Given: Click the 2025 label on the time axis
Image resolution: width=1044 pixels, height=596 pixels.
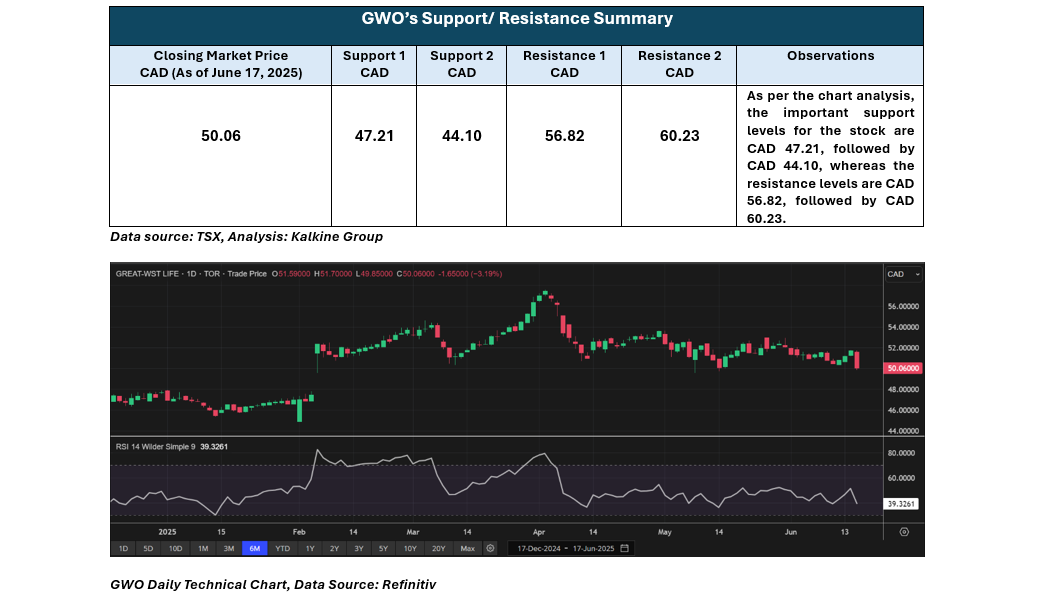Looking at the screenshot, I should [x=167, y=532].
